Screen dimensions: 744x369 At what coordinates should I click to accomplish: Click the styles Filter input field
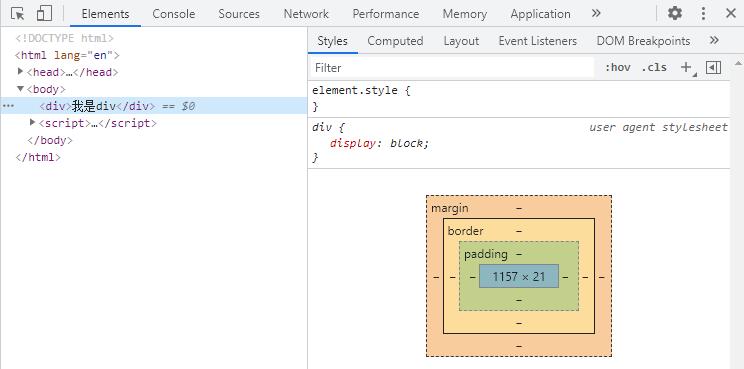(x=452, y=68)
